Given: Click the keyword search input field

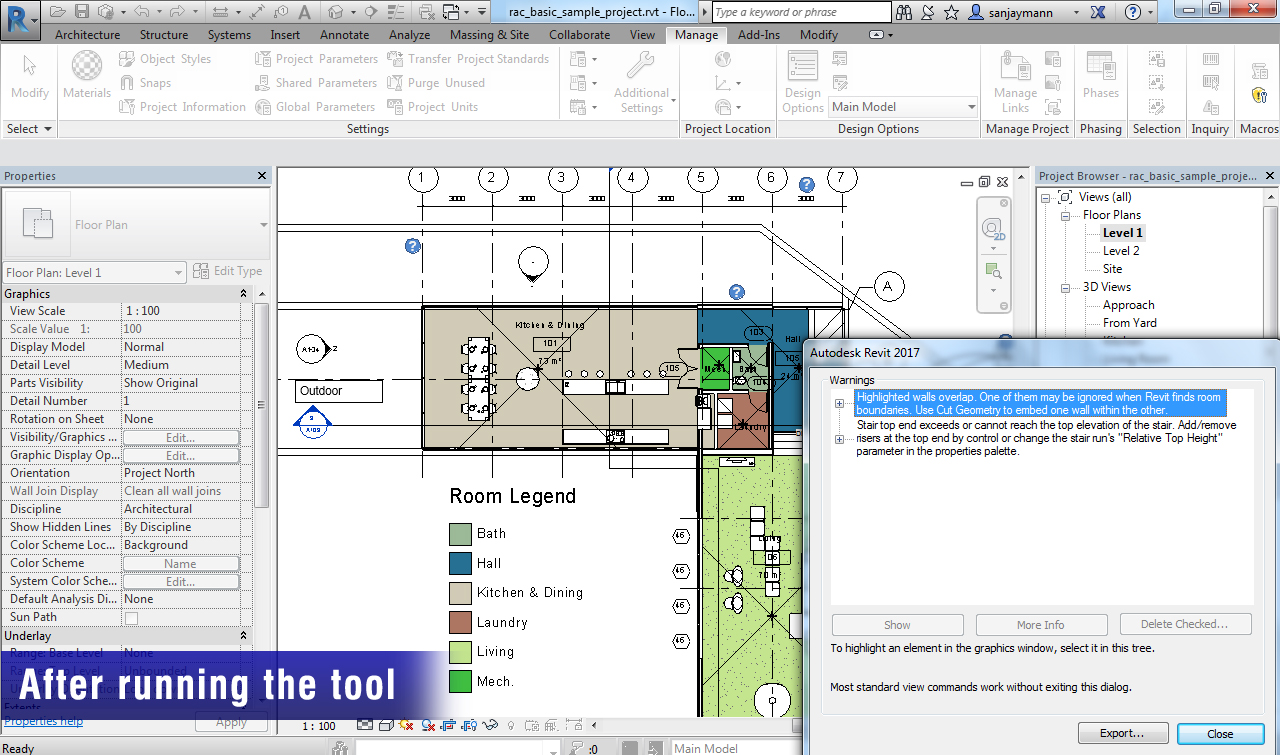Looking at the screenshot, I should click(x=801, y=12).
